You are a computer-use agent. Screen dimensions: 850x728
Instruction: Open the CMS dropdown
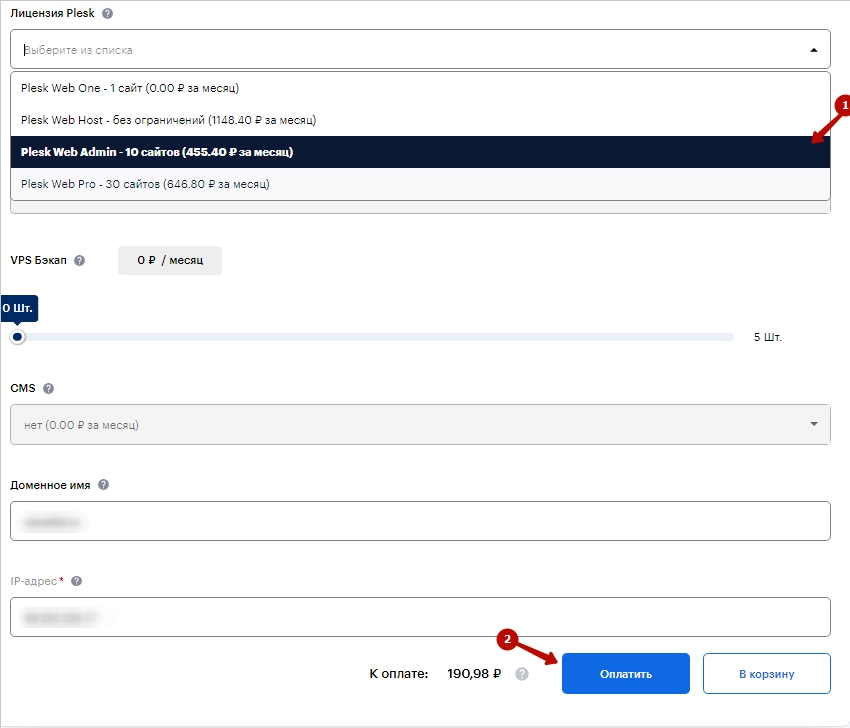[420, 424]
